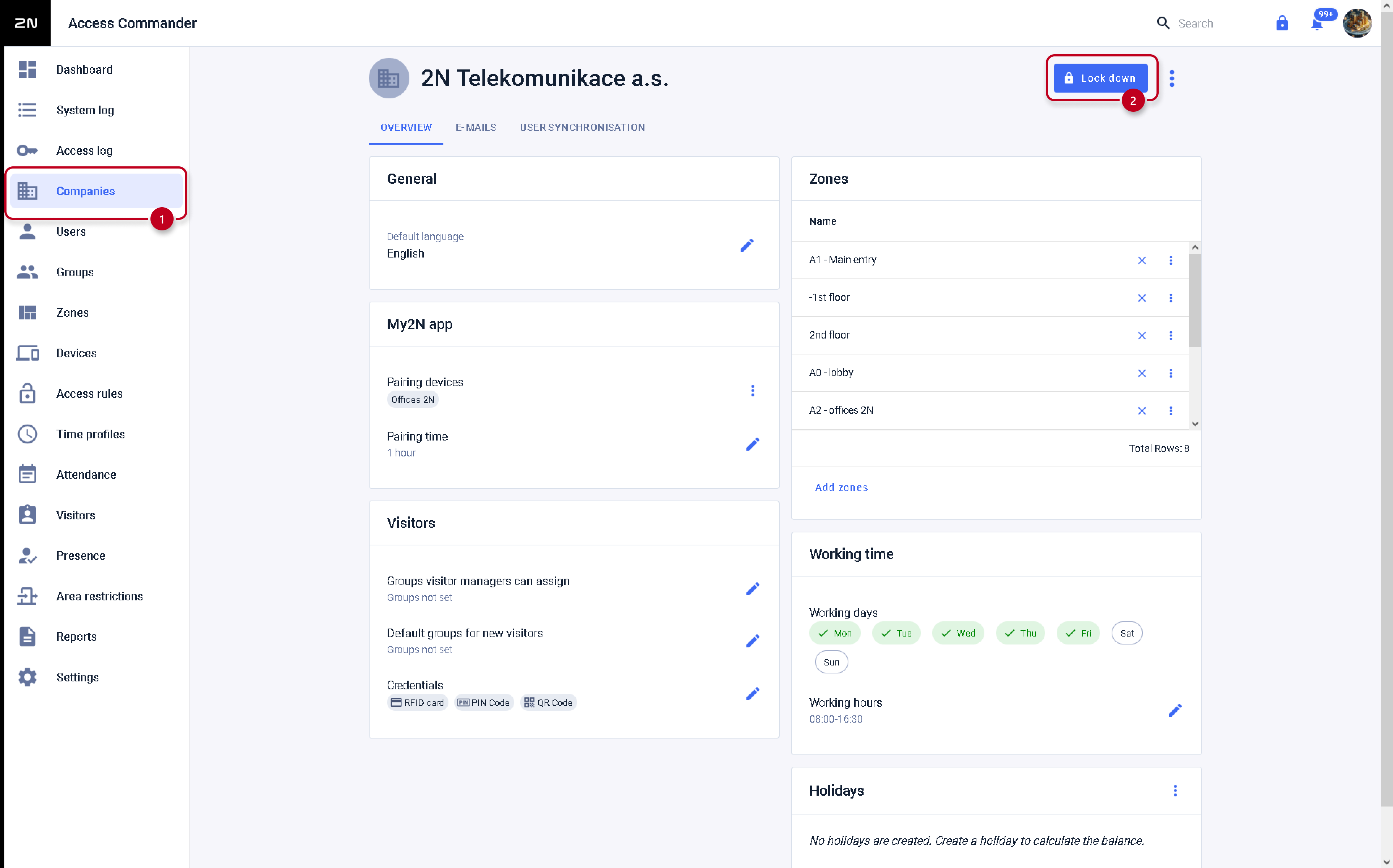Click the Access log key icon
1393x868 pixels.
click(27, 150)
